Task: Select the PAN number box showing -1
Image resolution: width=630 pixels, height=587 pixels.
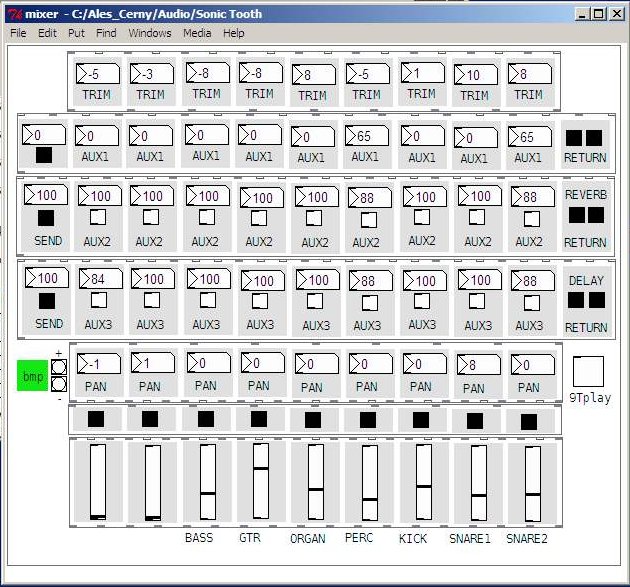Action: (98, 364)
